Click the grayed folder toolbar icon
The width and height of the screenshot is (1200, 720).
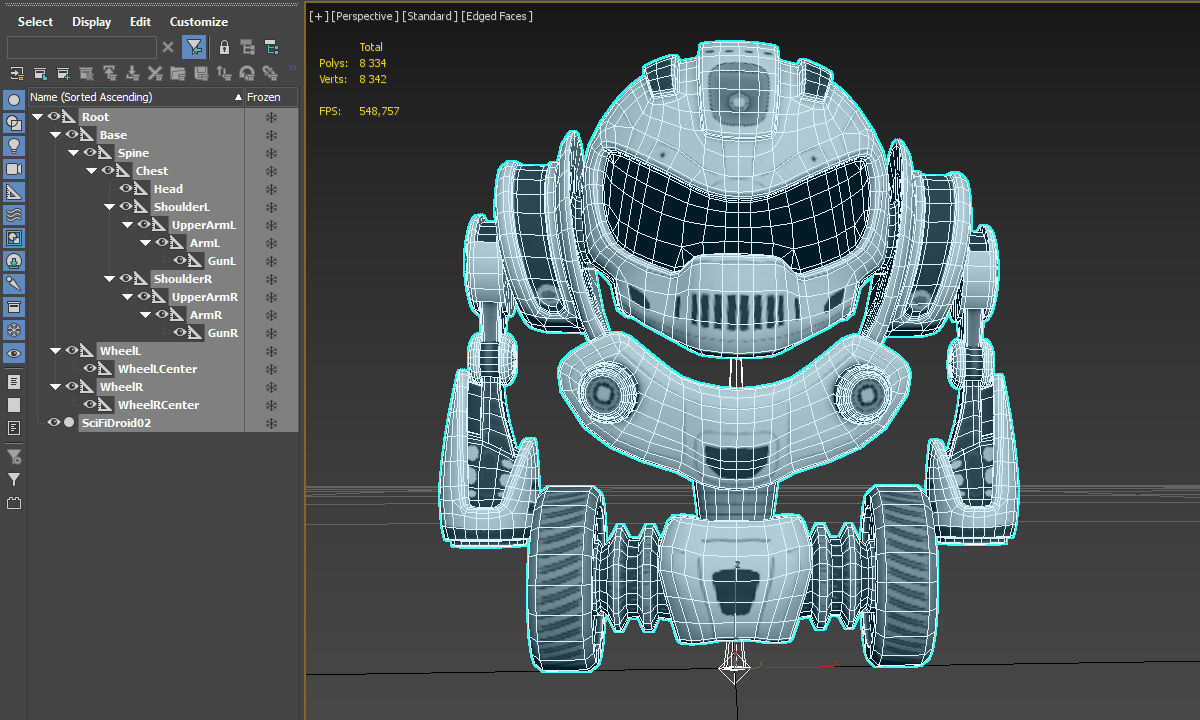coord(178,73)
